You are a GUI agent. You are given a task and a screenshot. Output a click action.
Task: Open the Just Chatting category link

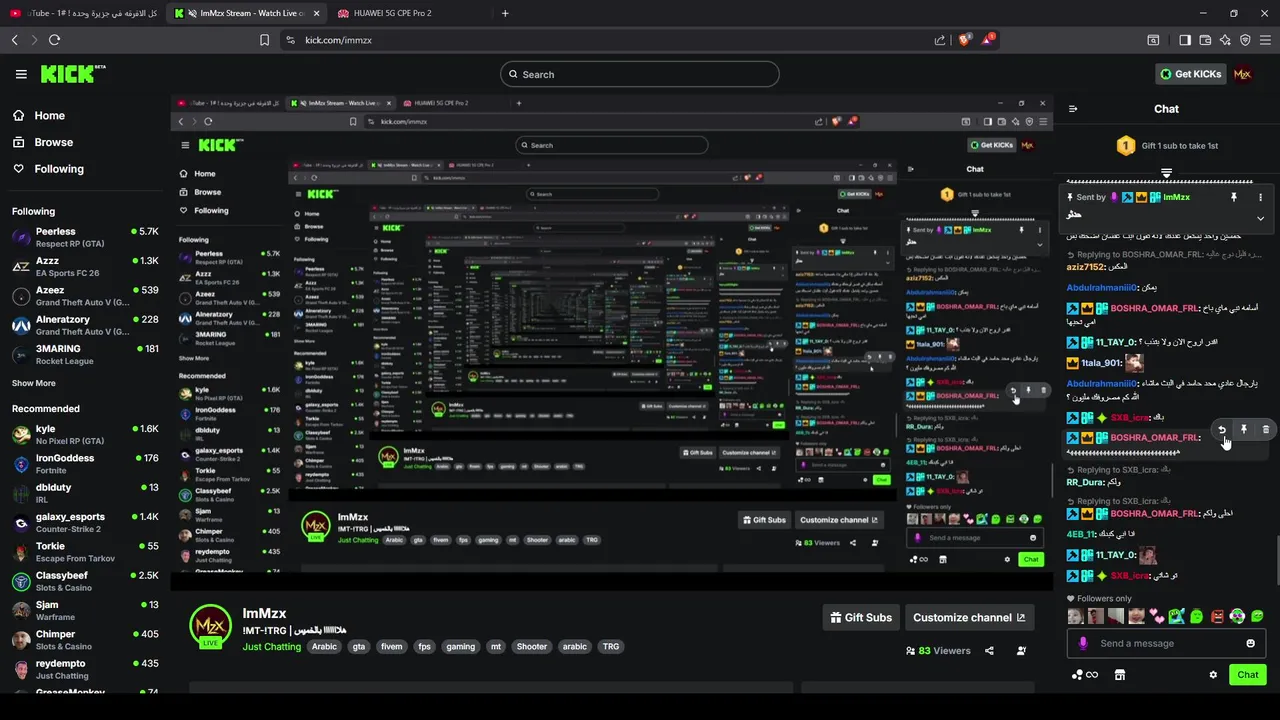click(271, 647)
